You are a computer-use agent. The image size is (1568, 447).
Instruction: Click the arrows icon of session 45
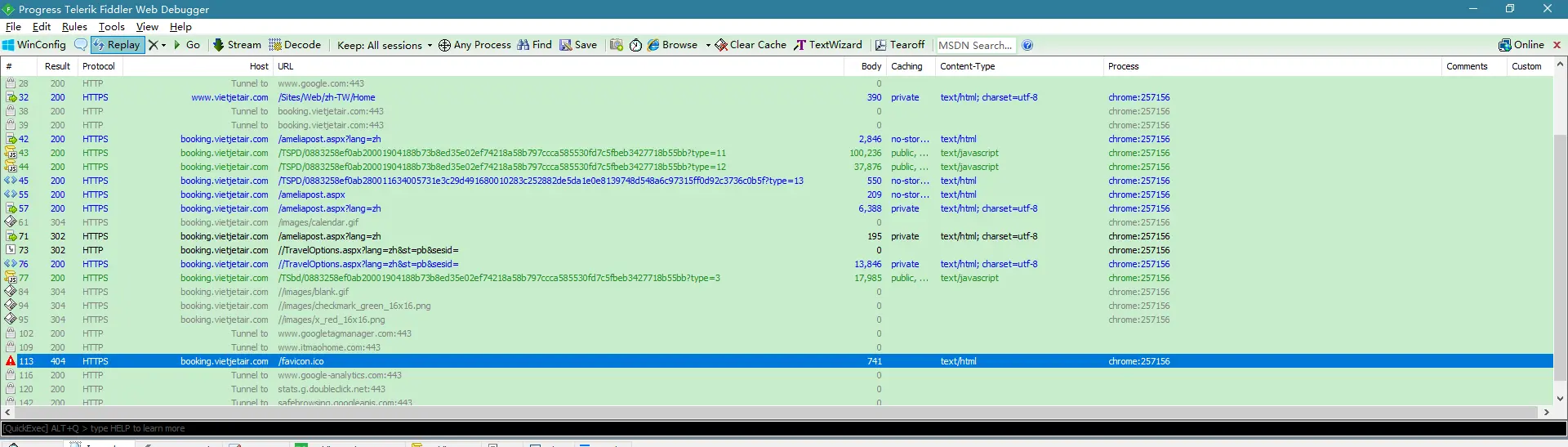click(x=11, y=181)
